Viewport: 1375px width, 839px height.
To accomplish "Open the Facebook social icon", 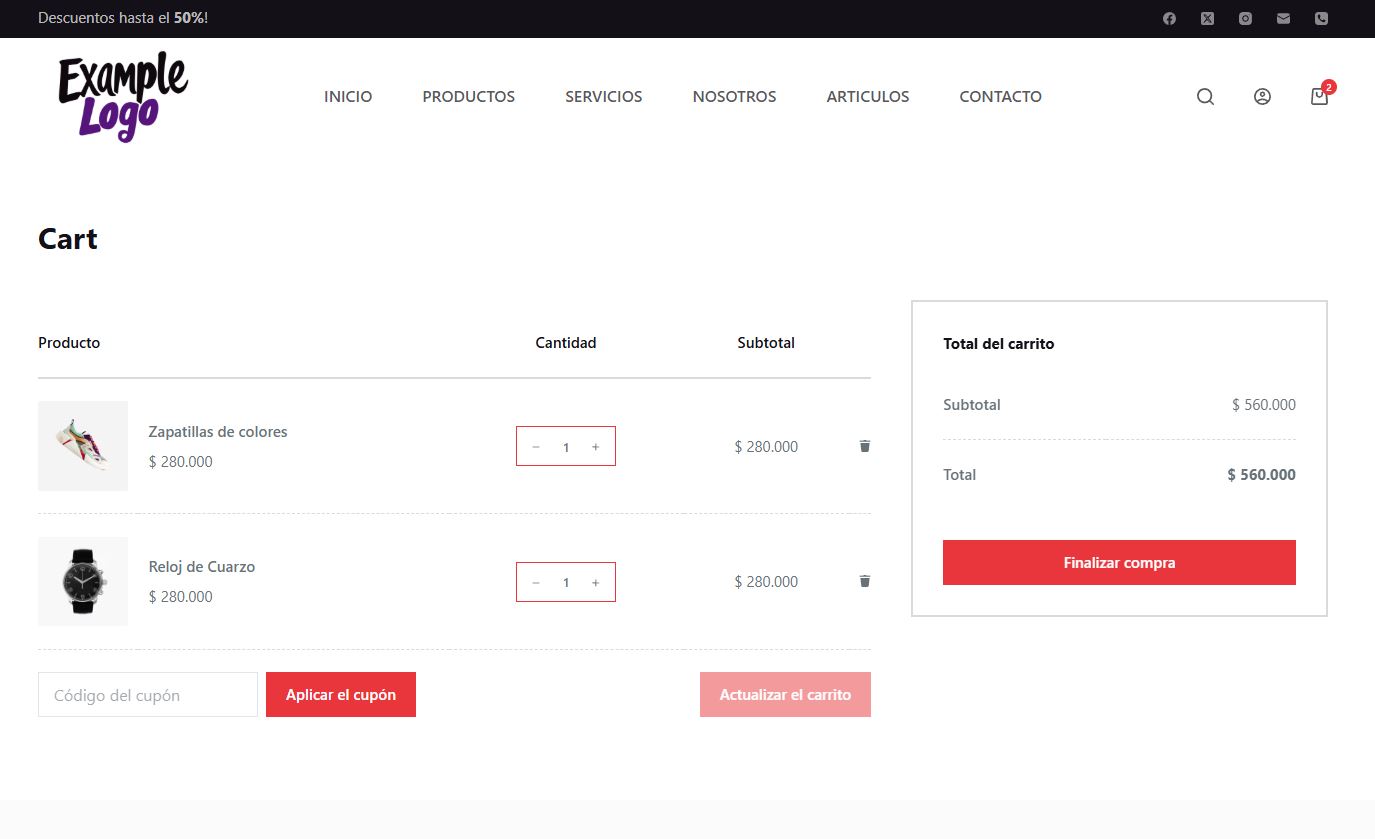I will pyautogui.click(x=1169, y=18).
